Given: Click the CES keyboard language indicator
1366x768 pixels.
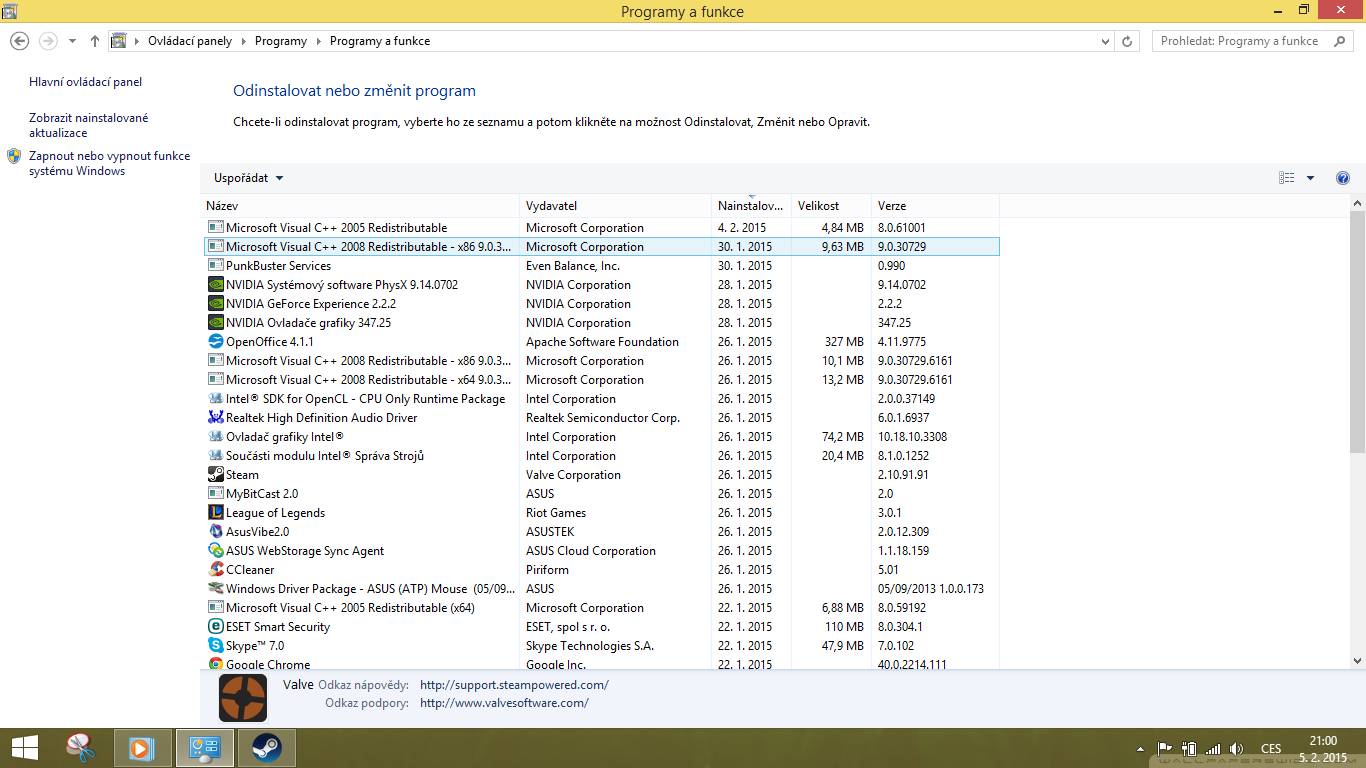Looking at the screenshot, I should (1271, 748).
